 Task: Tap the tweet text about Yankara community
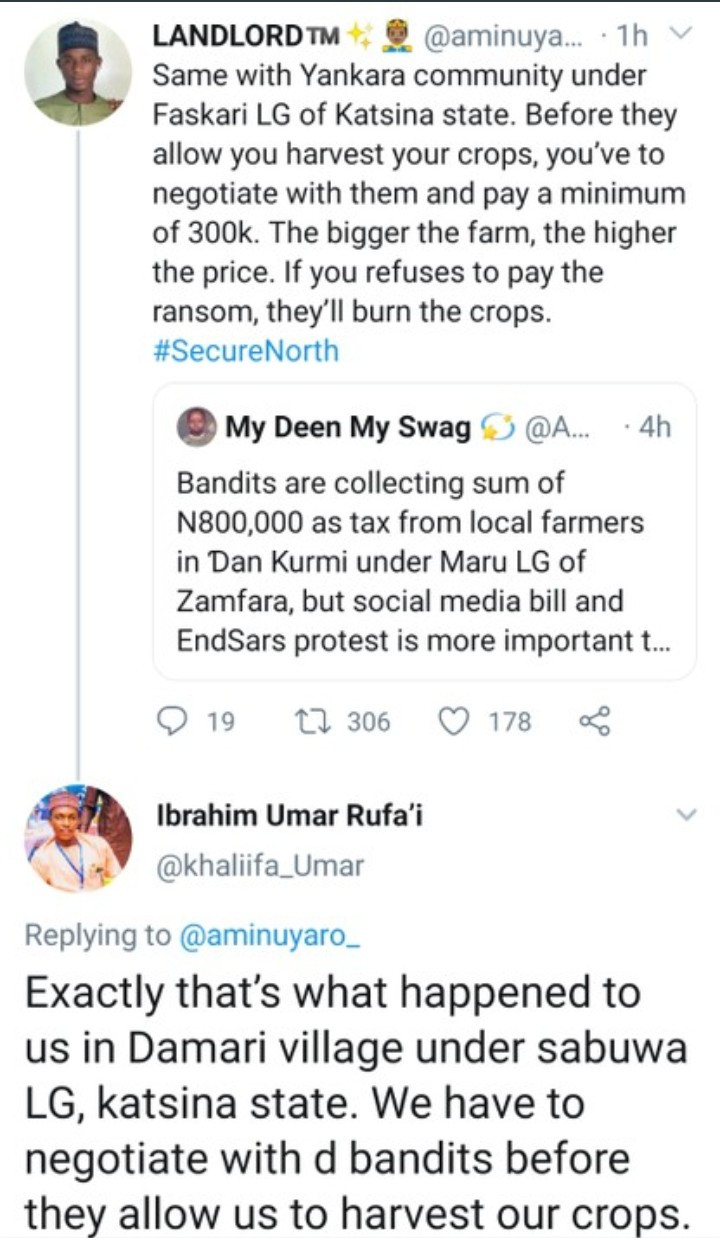coord(415,194)
